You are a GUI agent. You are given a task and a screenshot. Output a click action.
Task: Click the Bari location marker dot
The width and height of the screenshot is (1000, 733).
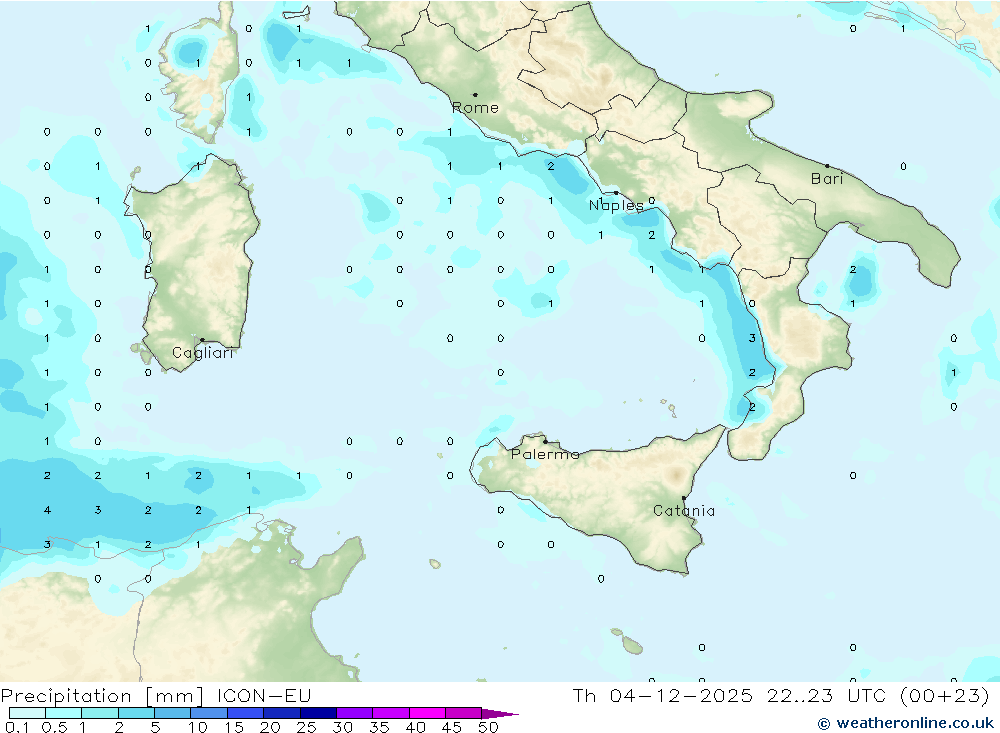coord(827,166)
